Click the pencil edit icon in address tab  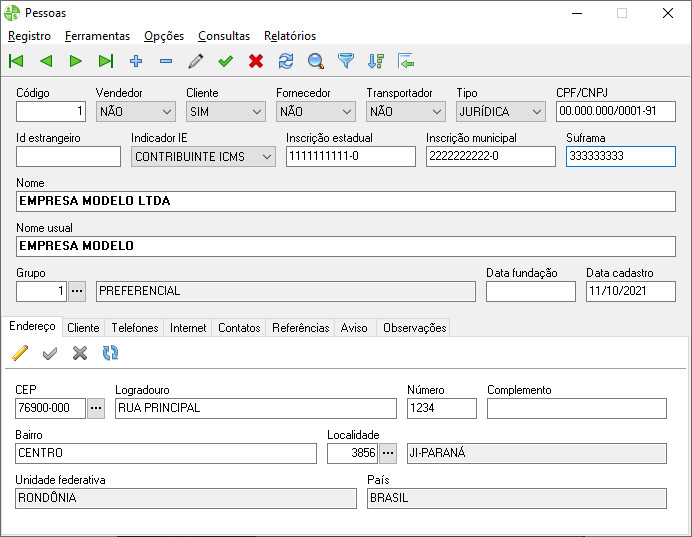20,353
